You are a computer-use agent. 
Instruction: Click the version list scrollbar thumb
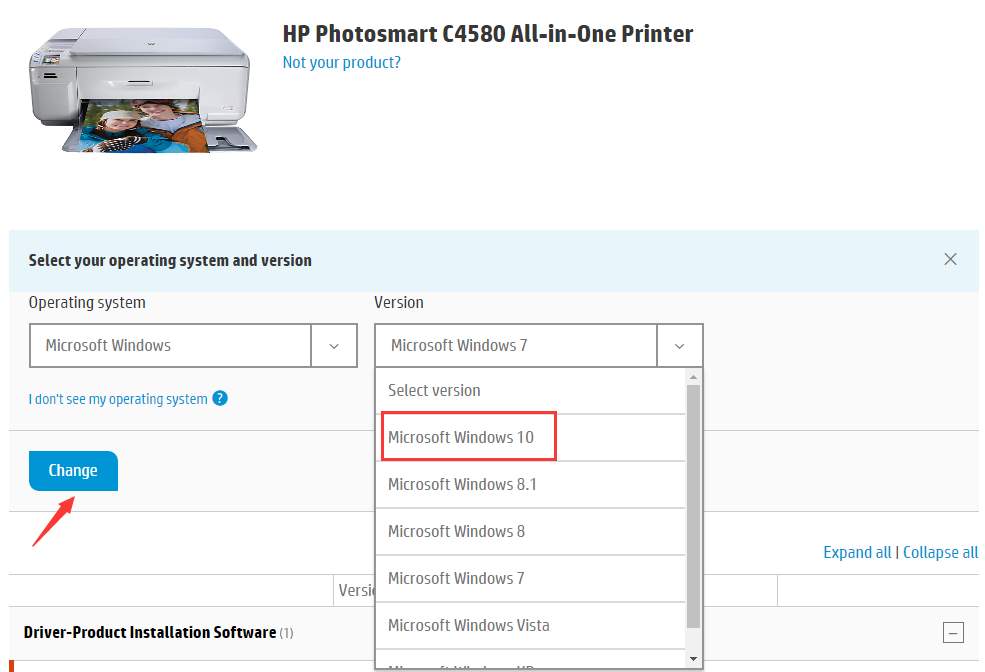[x=694, y=506]
